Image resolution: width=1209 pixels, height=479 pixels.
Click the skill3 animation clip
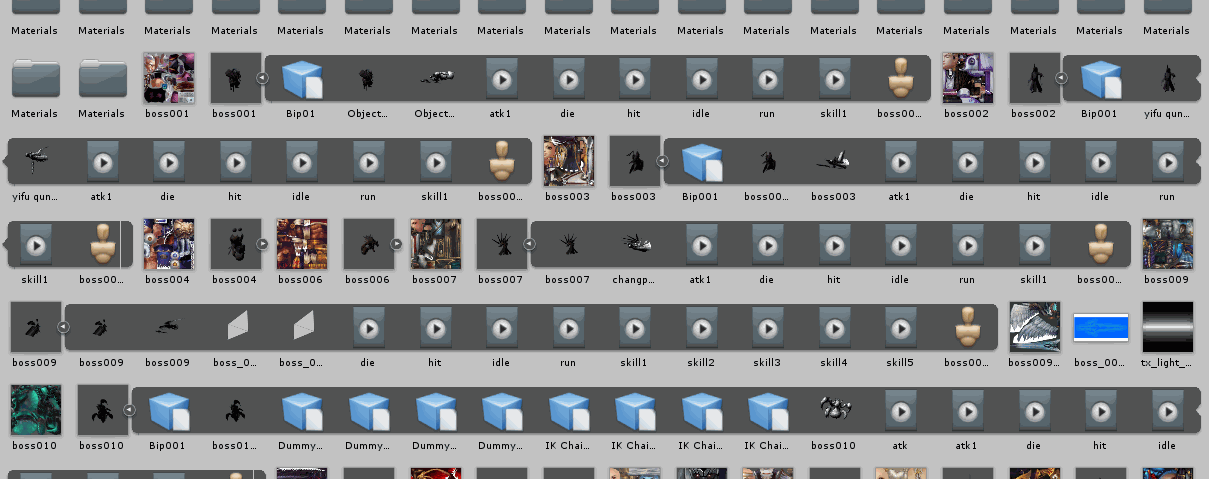tap(767, 327)
